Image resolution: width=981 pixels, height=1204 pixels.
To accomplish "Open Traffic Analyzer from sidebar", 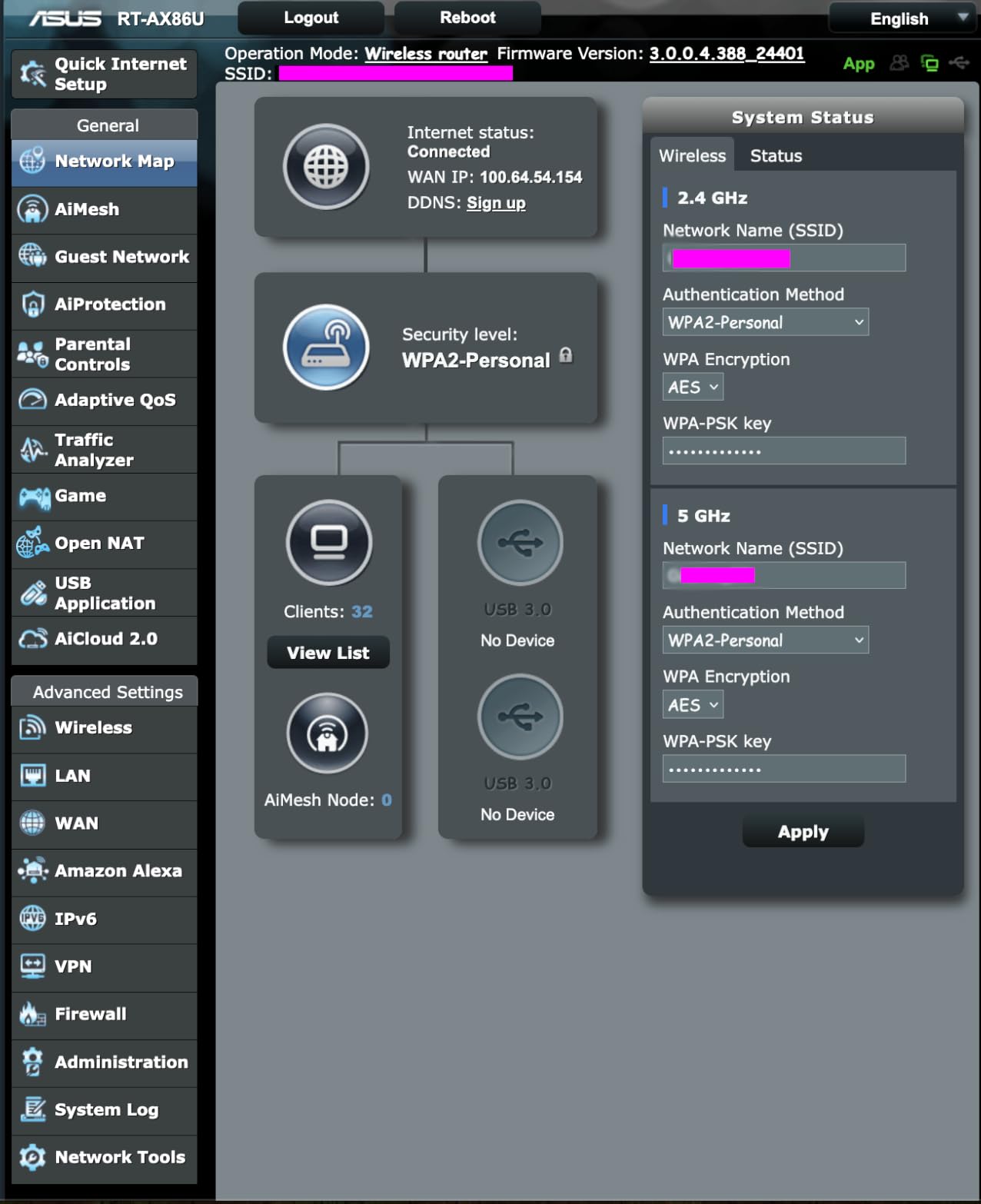I will (105, 450).
